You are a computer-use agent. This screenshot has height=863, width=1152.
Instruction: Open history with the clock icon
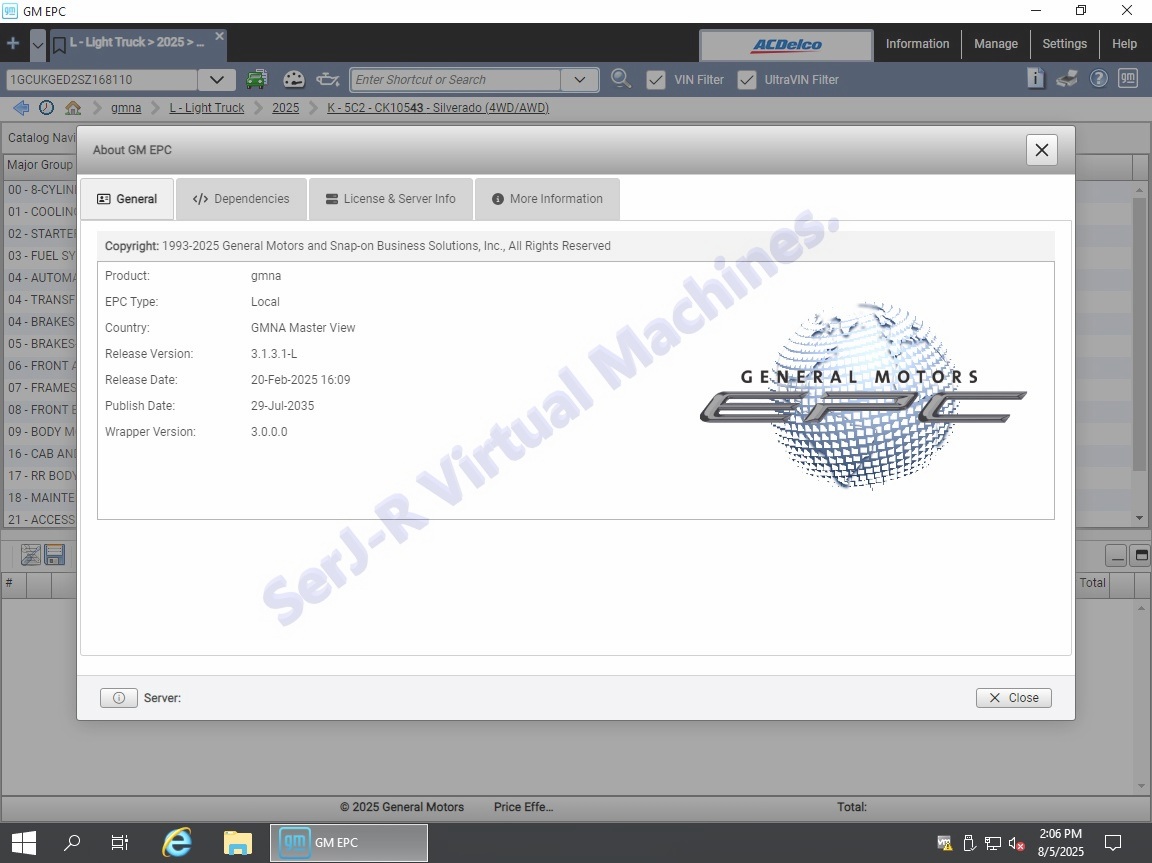[x=46, y=108]
